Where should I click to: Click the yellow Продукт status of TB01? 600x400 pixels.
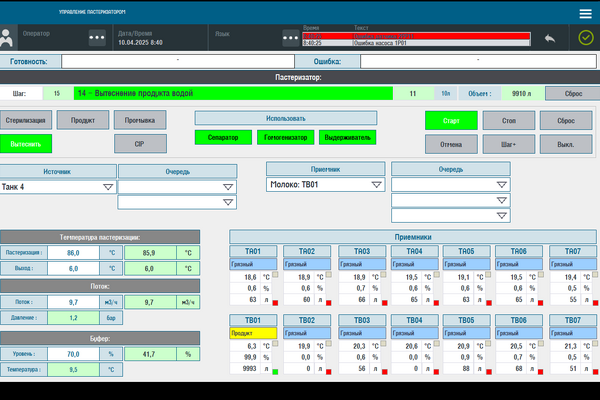253,333
